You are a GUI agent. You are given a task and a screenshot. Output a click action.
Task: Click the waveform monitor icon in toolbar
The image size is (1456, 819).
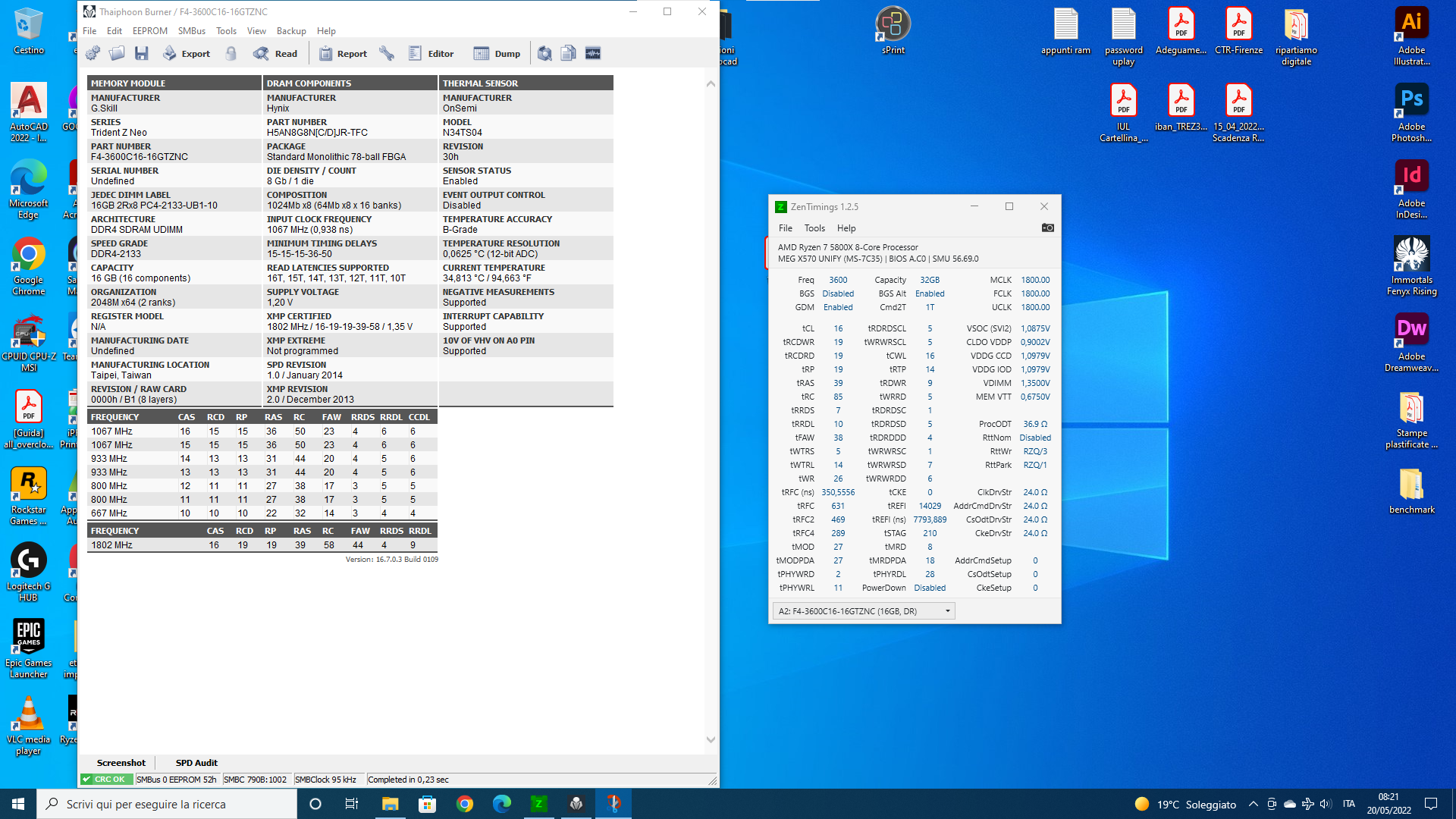(x=593, y=53)
